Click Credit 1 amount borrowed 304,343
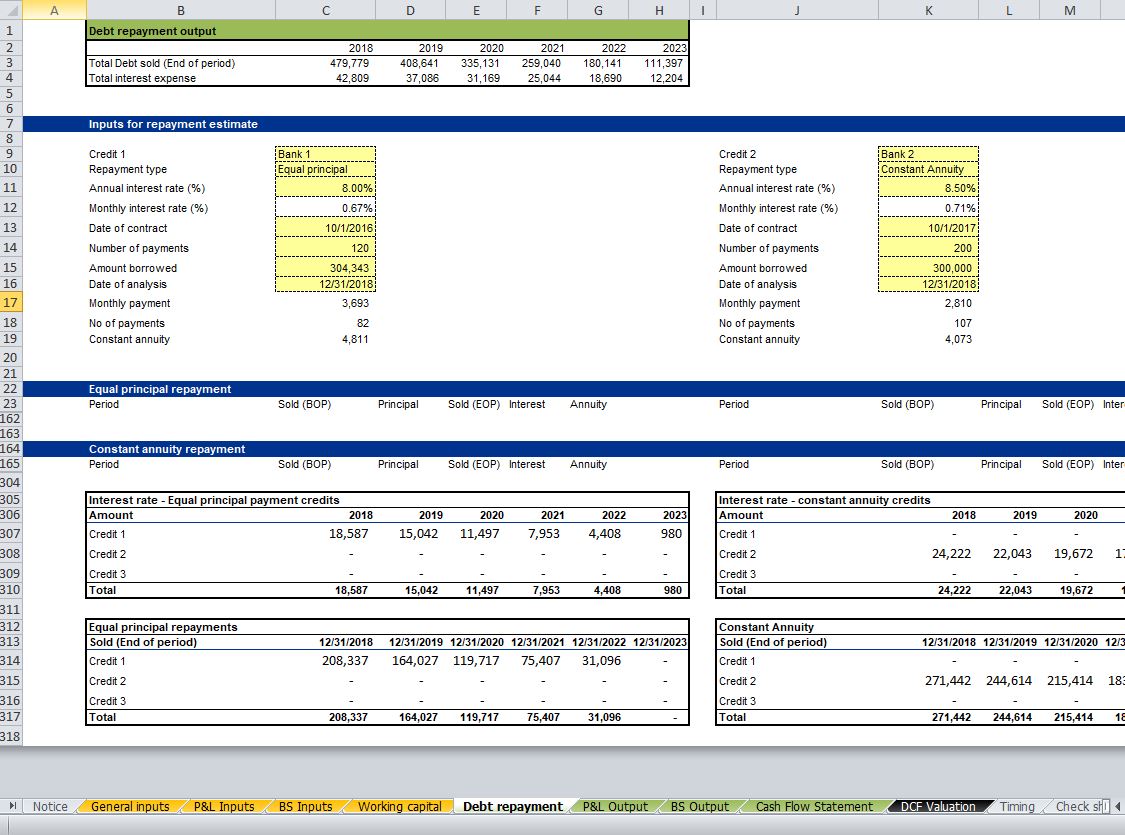This screenshot has height=835, width=1125. [x=325, y=268]
